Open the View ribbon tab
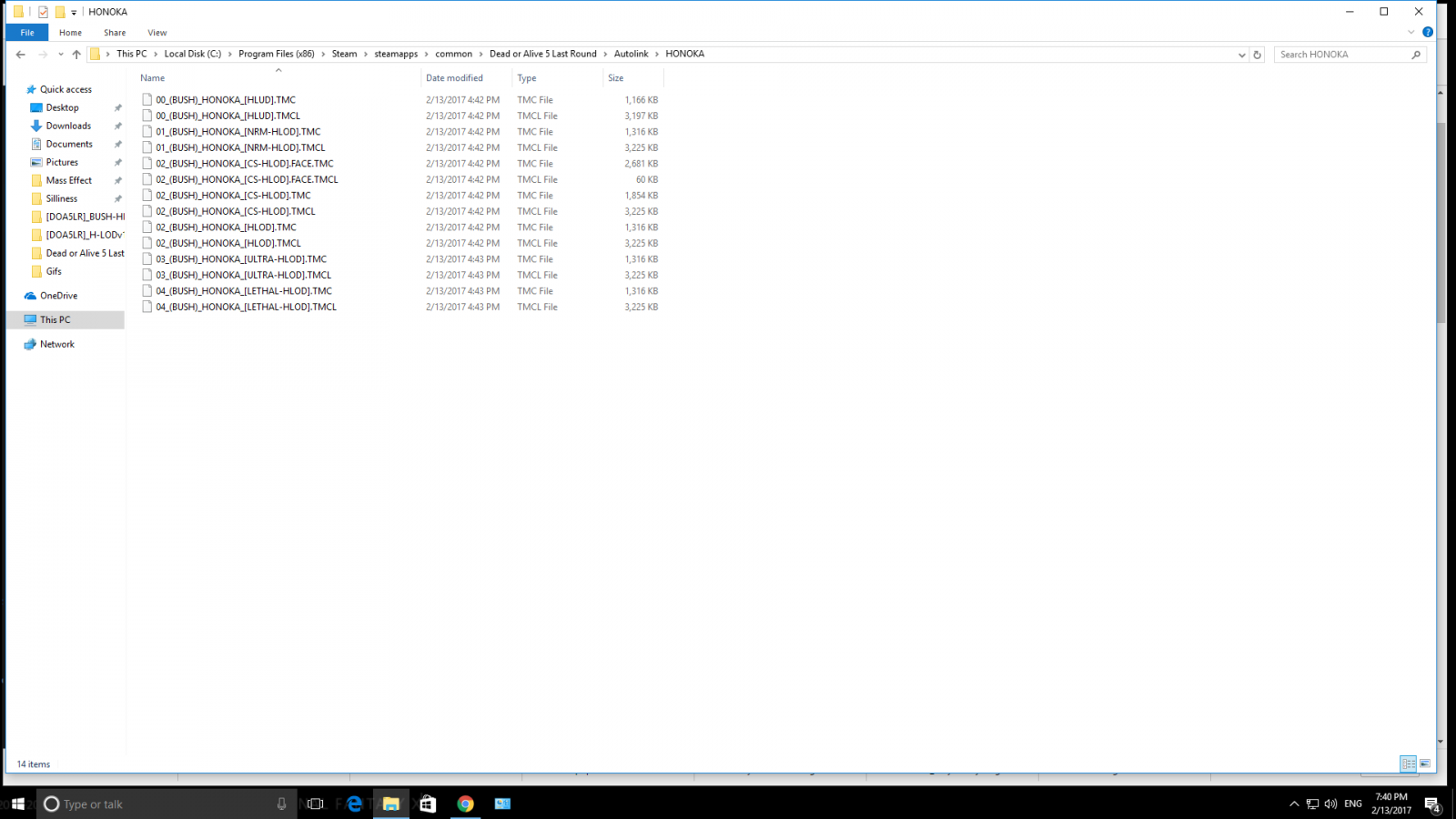 [x=157, y=32]
